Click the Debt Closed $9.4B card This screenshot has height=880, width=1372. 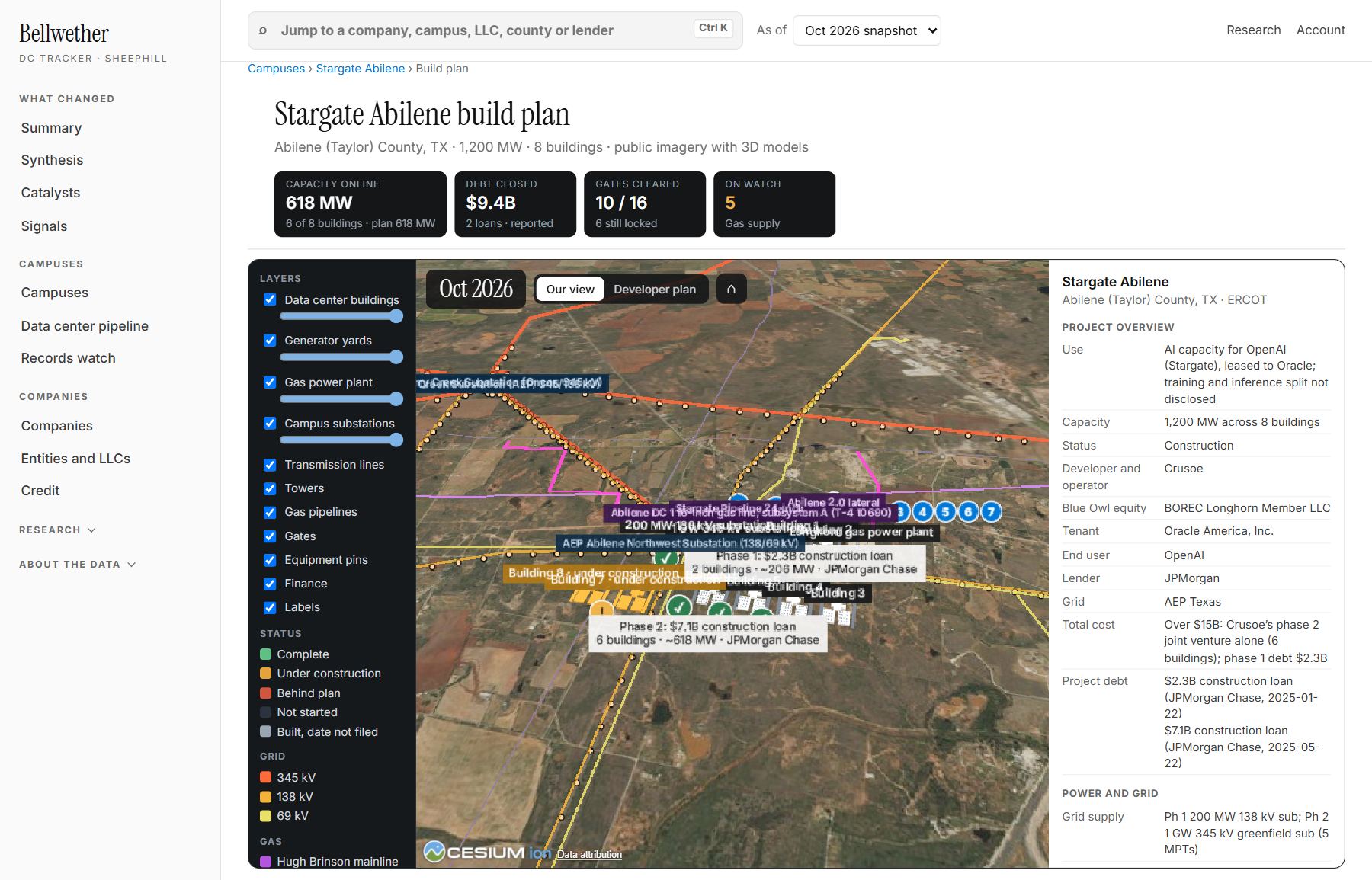pos(515,204)
